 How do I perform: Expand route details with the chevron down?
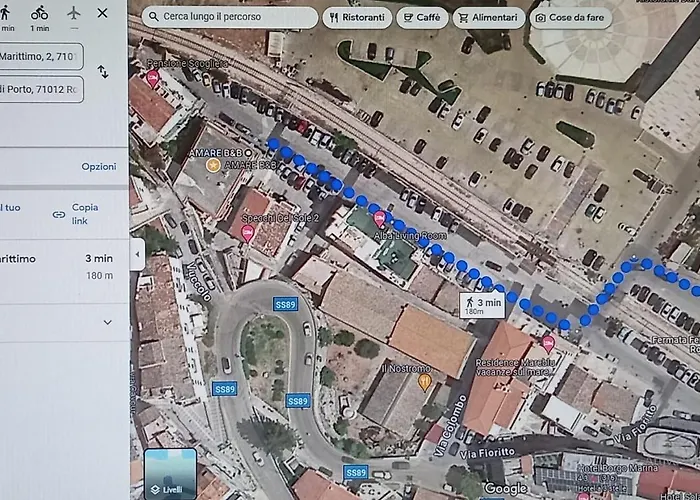107,322
